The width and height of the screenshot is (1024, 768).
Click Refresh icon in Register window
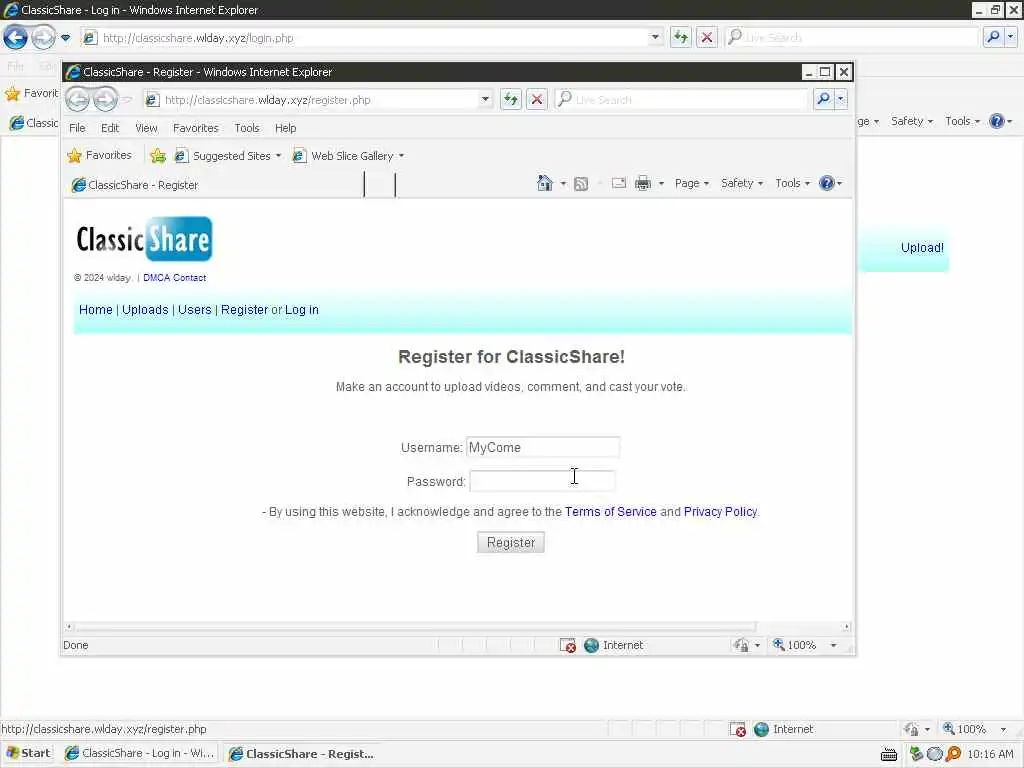point(511,99)
